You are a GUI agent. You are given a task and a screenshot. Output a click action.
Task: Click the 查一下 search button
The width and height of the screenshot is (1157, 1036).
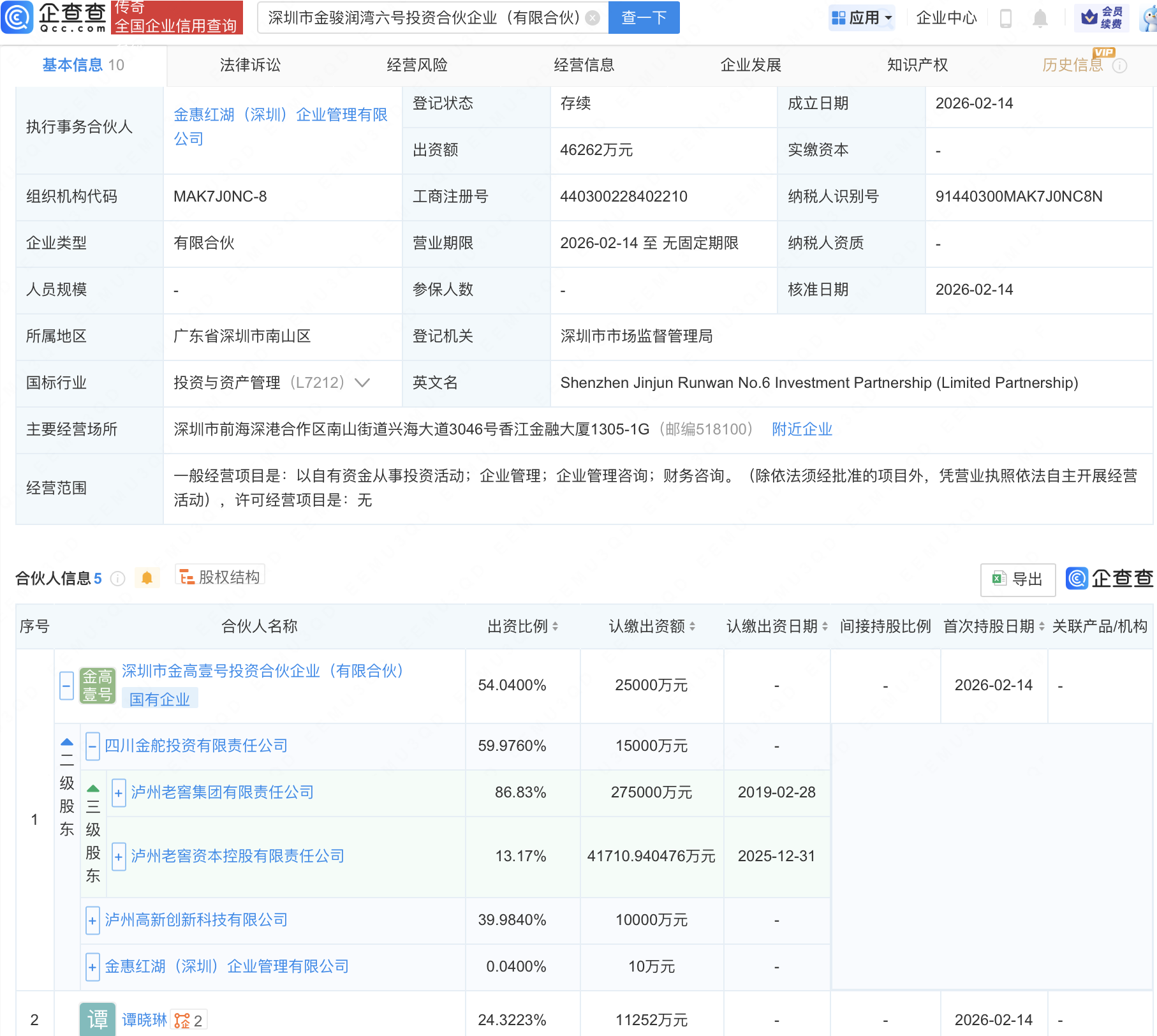644,18
